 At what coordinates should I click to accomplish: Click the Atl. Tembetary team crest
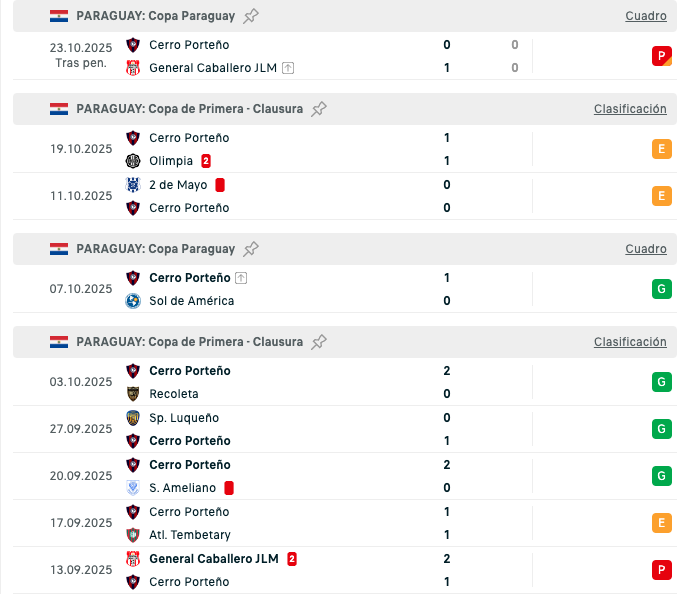pos(133,535)
